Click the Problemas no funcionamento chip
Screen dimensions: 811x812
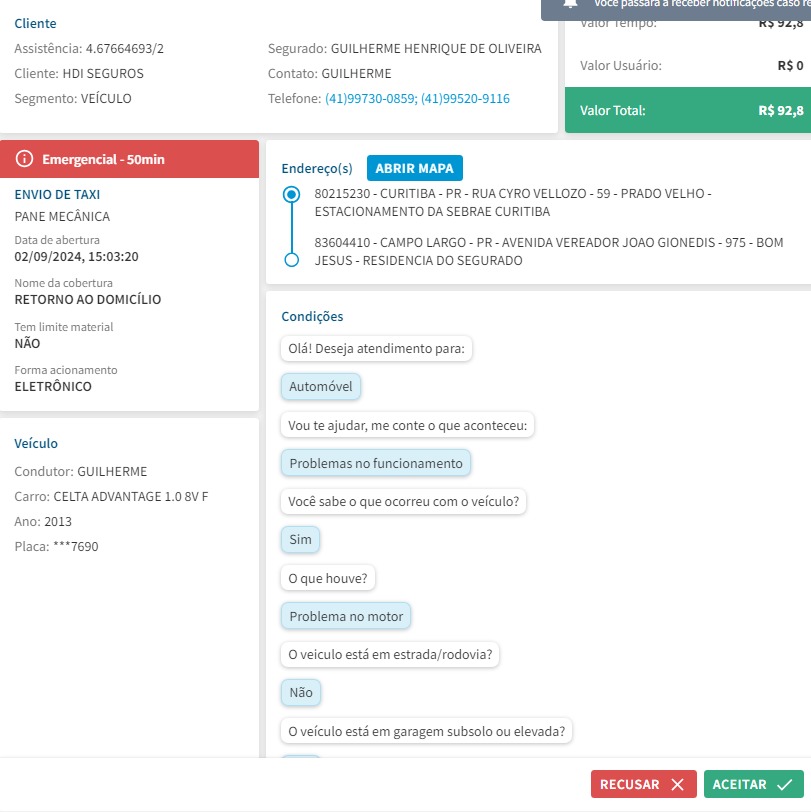376,464
